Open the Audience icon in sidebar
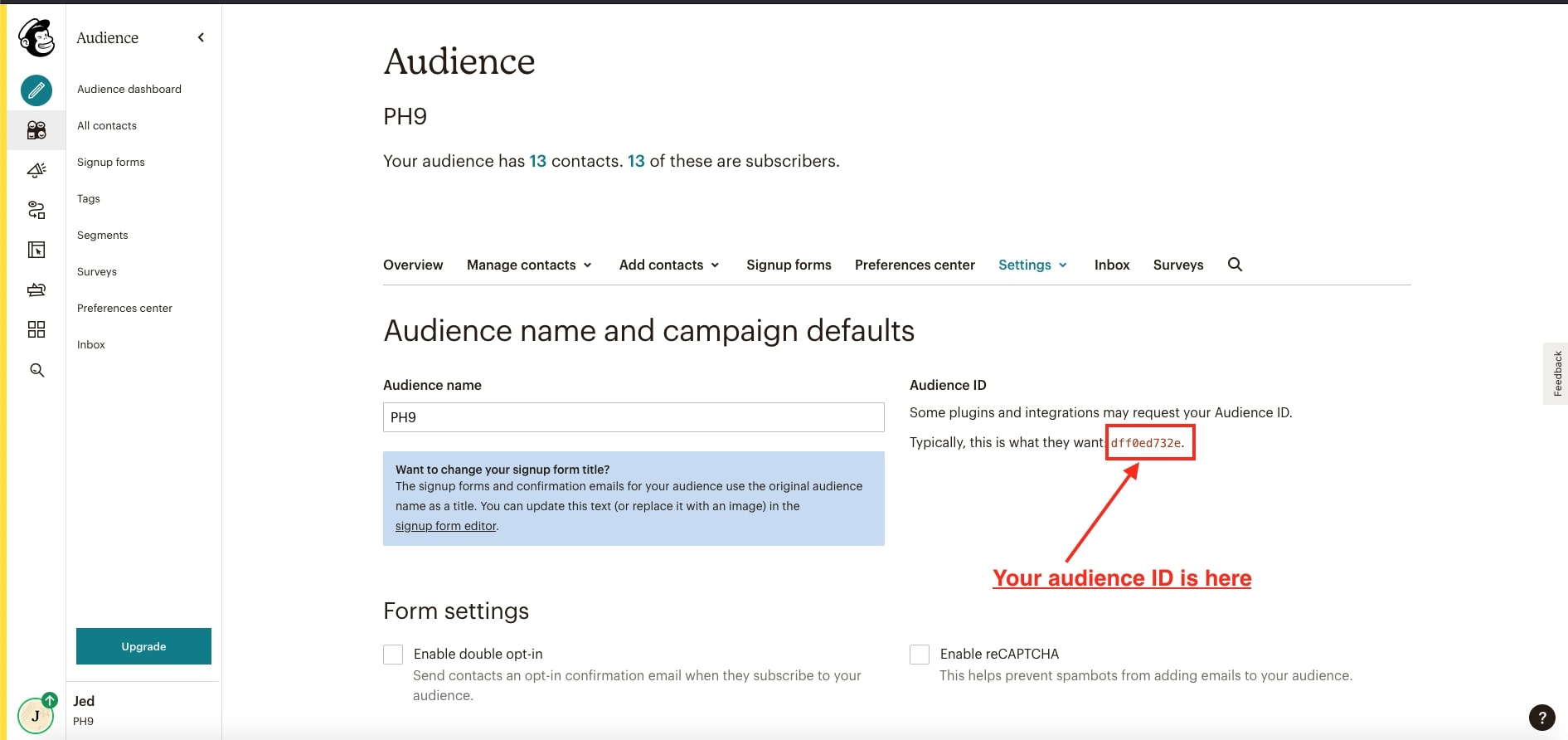 tap(36, 130)
